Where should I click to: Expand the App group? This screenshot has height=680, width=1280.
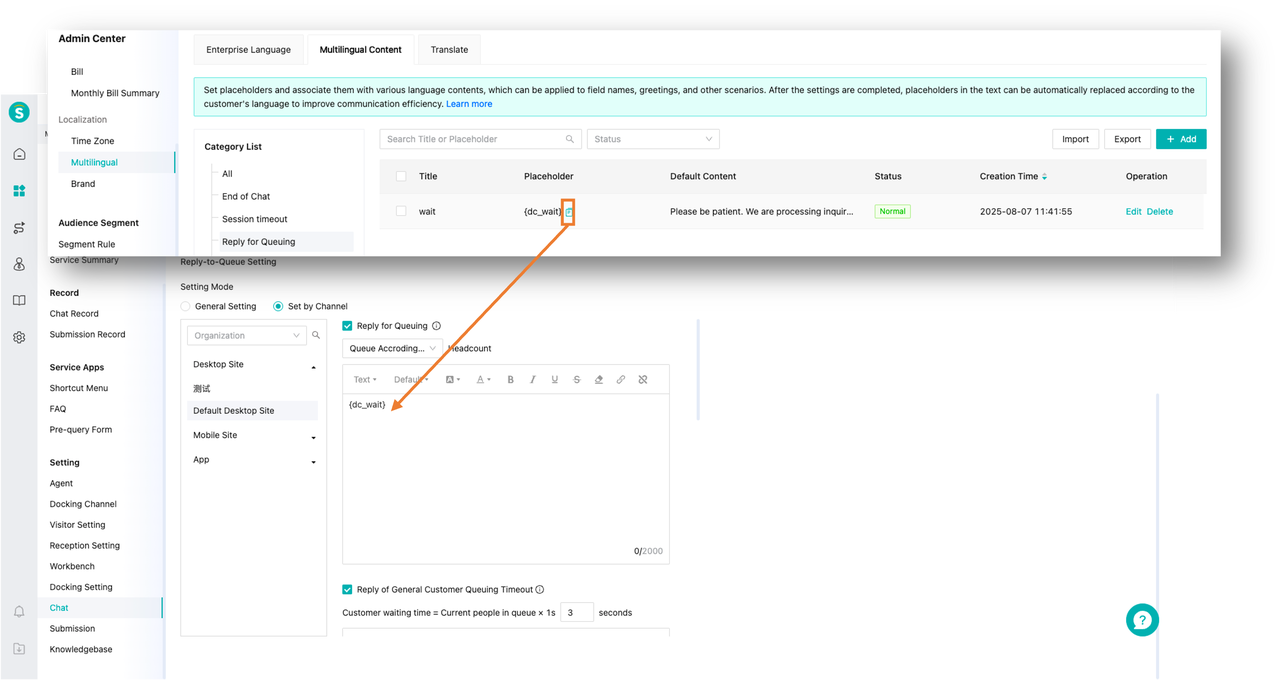click(x=313, y=461)
